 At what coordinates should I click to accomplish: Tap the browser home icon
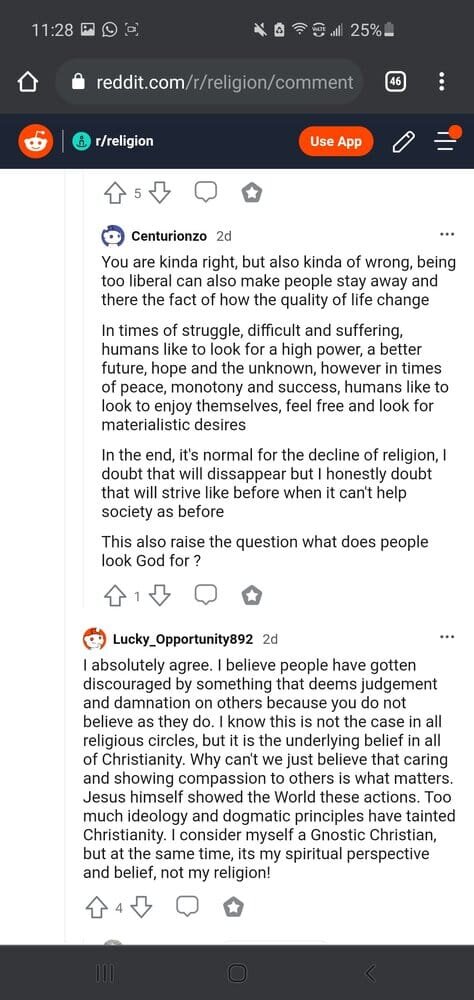point(27,82)
